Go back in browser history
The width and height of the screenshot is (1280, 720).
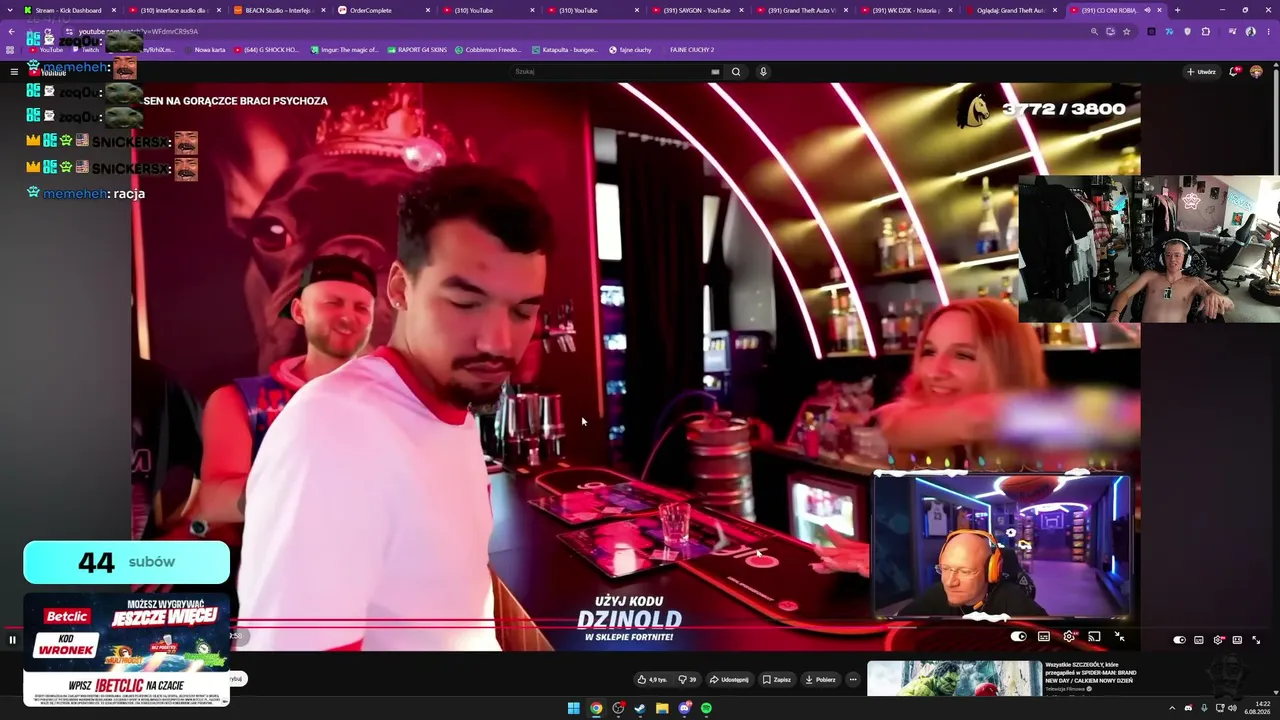[x=12, y=31]
